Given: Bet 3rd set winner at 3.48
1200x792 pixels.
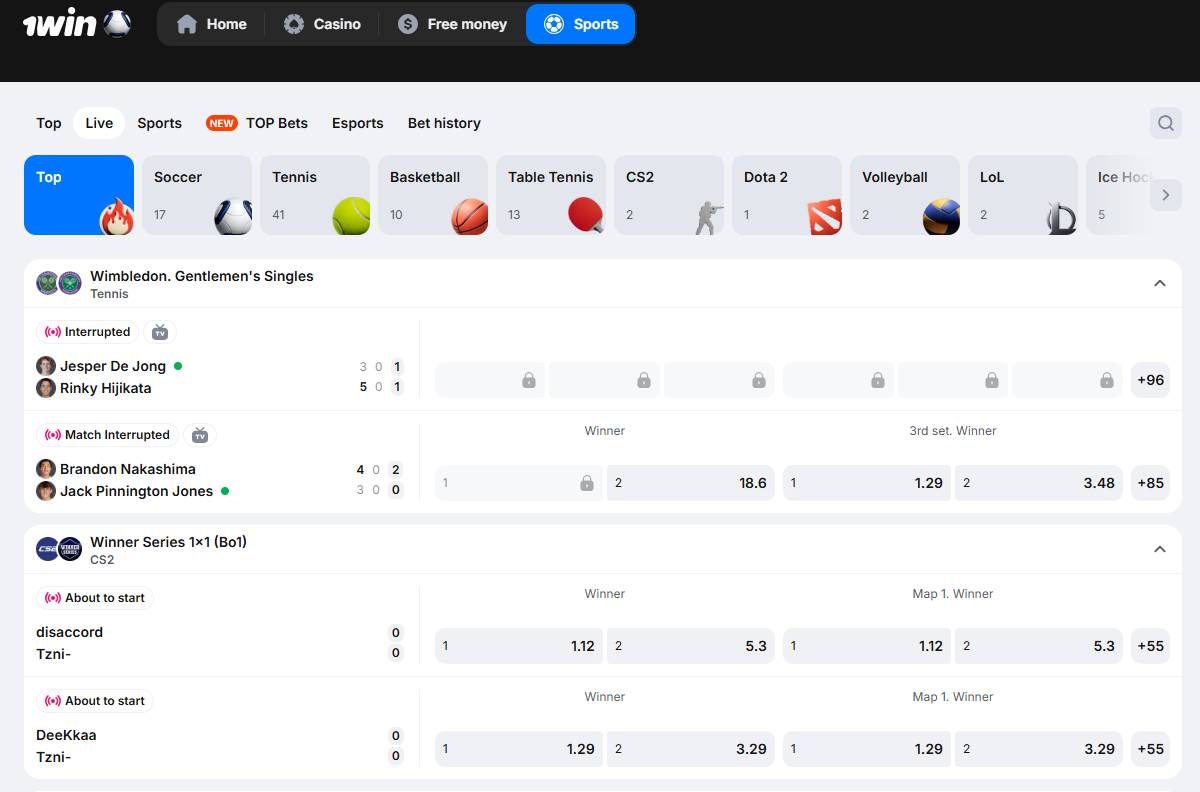Looking at the screenshot, I should (1039, 483).
